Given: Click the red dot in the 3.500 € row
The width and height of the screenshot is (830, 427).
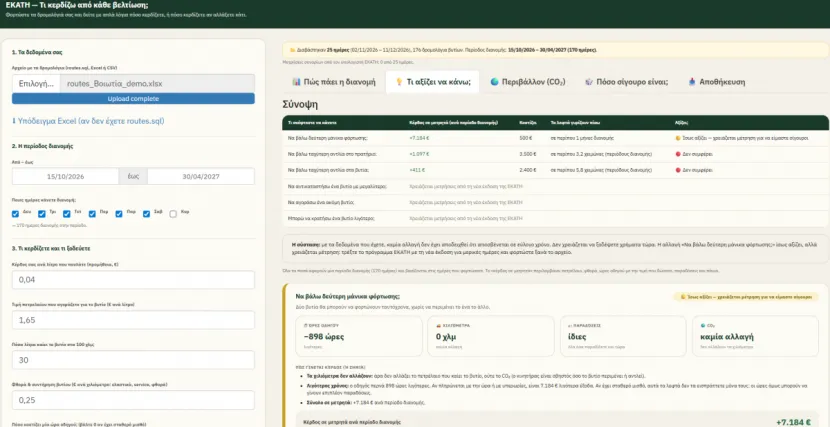Looking at the screenshot, I should click(x=678, y=154).
